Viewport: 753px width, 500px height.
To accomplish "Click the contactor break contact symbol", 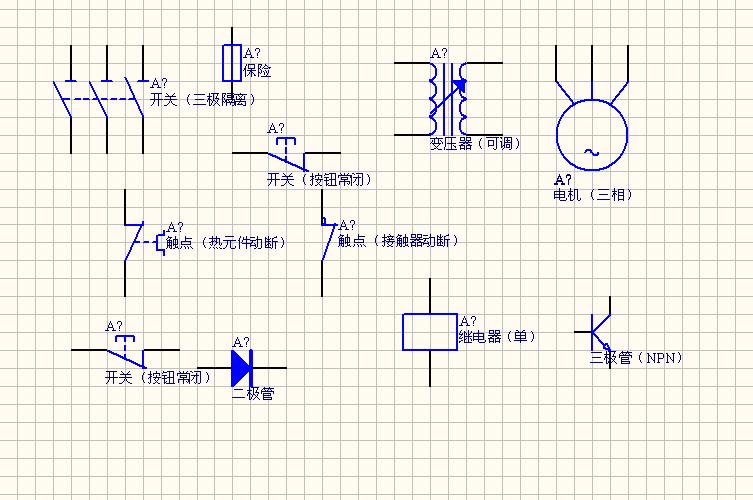I will [326, 242].
